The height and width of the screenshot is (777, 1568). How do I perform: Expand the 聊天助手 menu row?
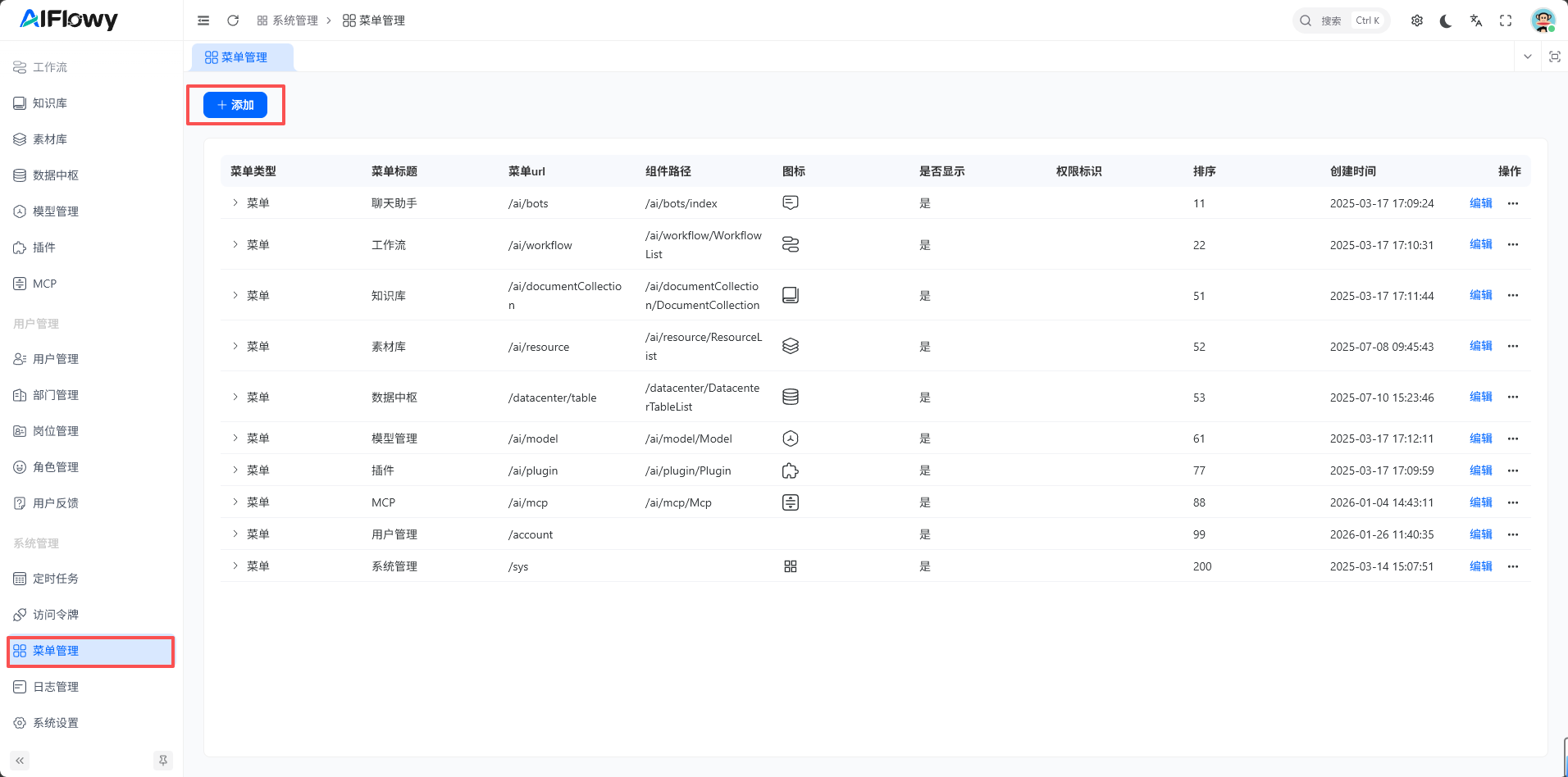click(x=235, y=202)
